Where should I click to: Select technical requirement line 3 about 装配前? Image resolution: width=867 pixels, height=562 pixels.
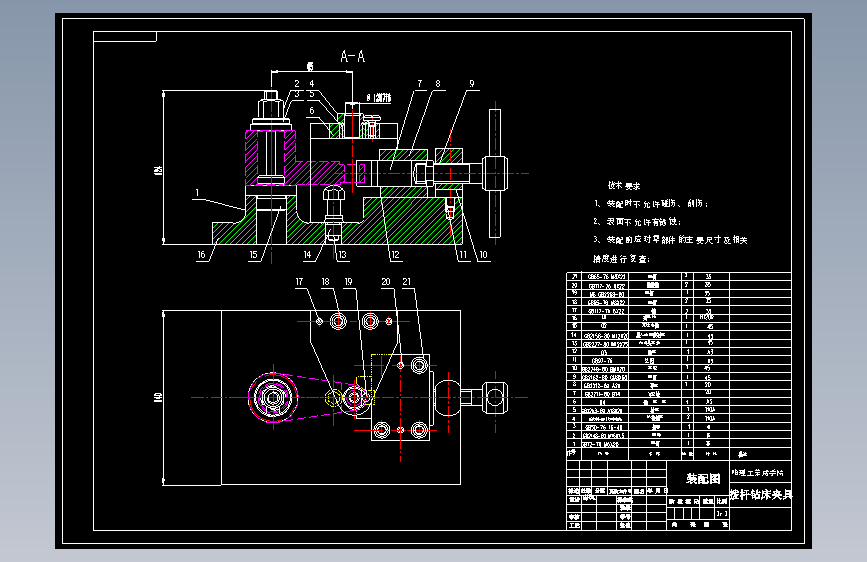(671, 240)
